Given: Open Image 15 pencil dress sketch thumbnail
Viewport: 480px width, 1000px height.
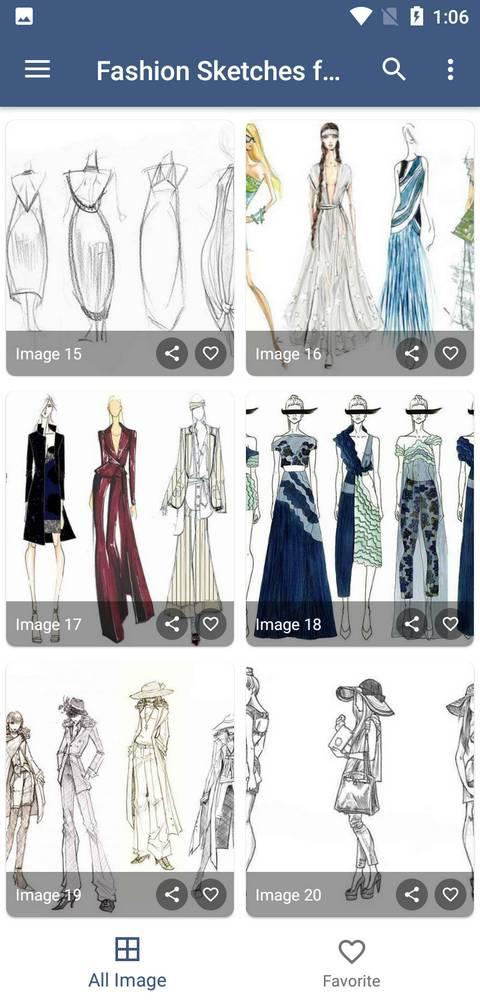Looking at the screenshot, I should click(120, 247).
